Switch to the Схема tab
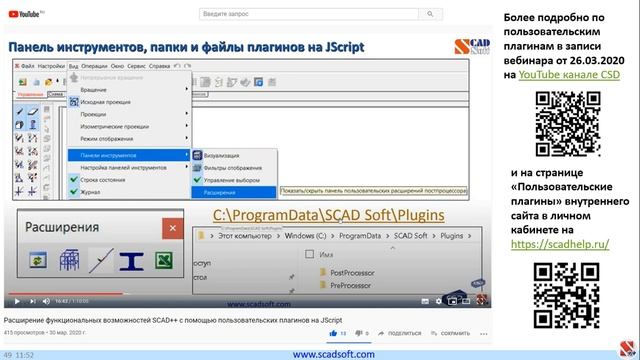 click(56, 94)
